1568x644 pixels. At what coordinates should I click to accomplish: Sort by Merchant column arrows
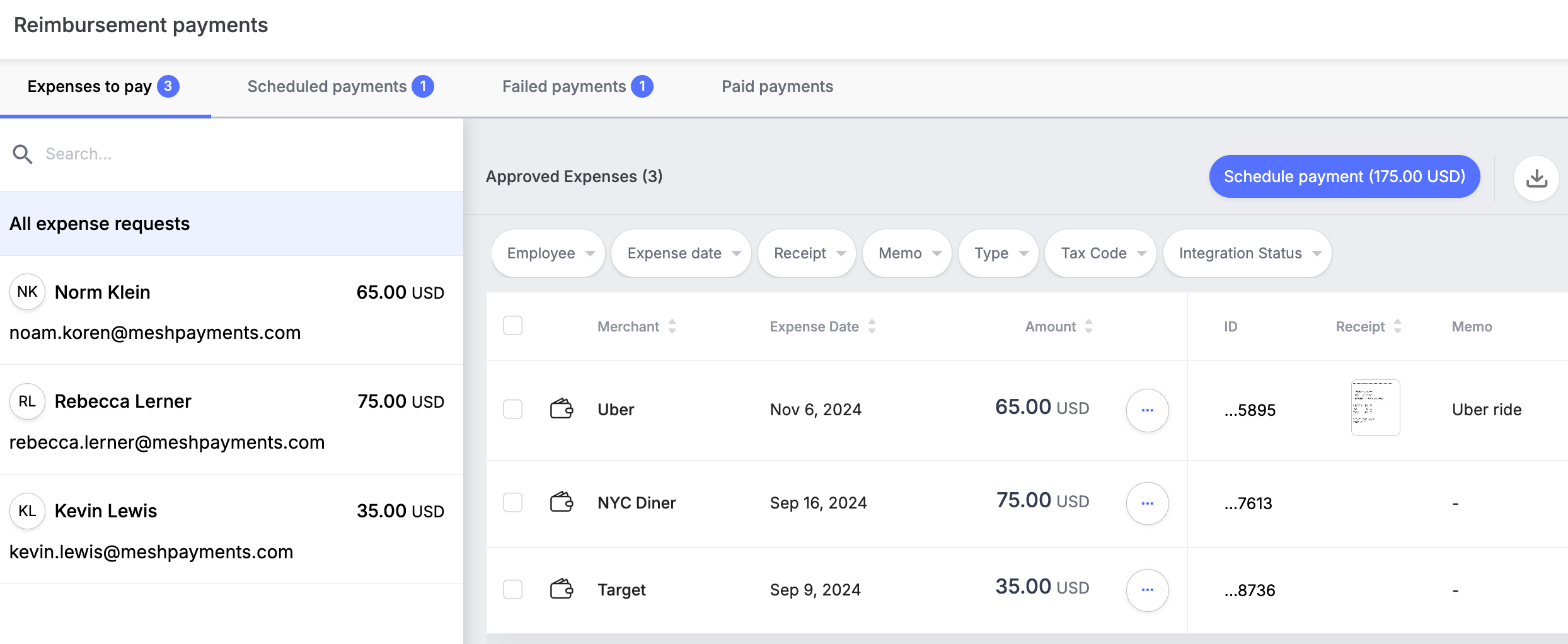(672, 326)
